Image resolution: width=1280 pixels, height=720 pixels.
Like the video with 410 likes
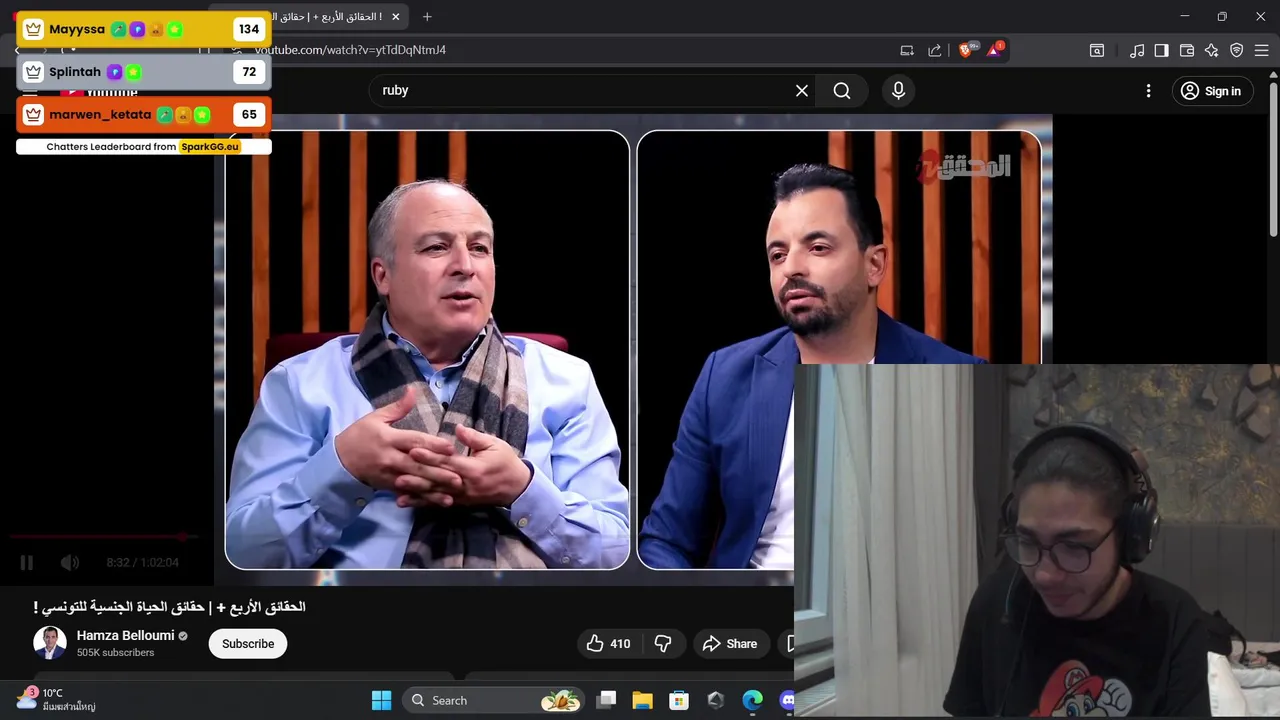coord(609,644)
